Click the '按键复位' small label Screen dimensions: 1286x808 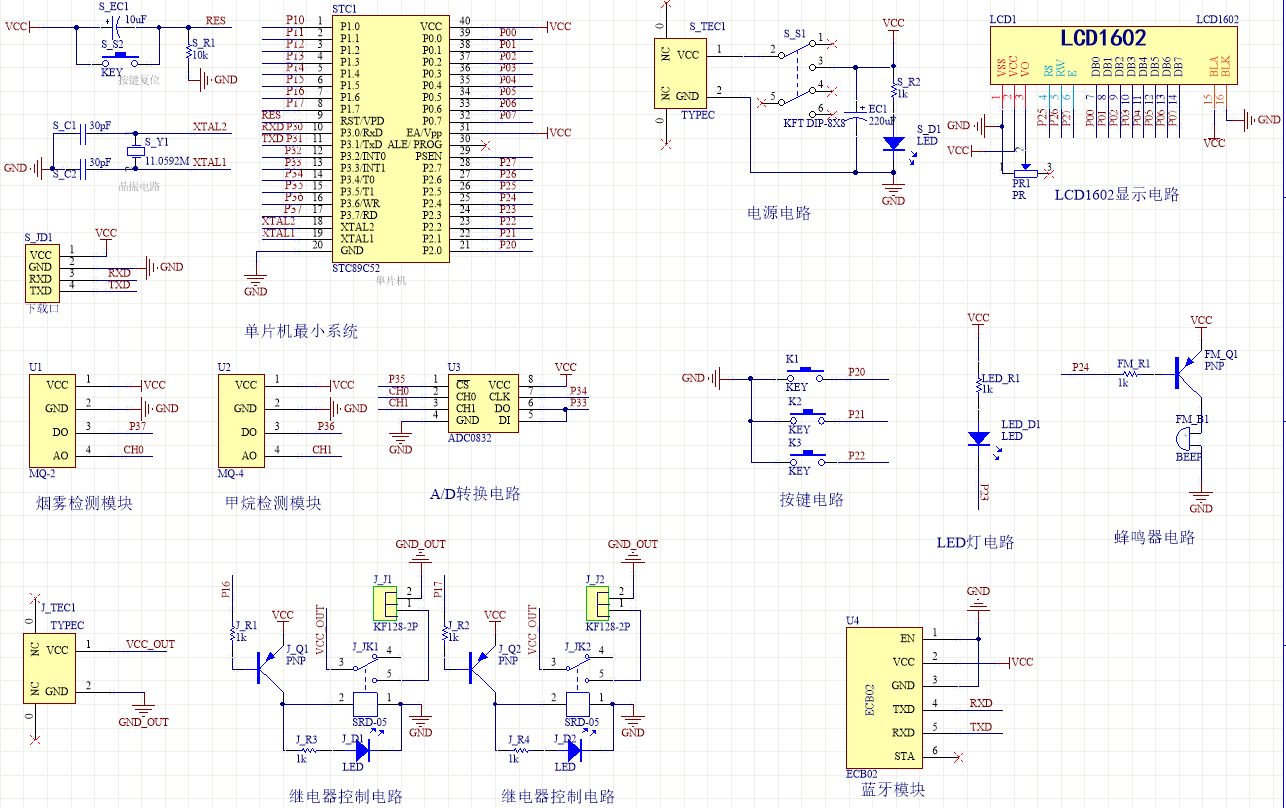click(x=137, y=79)
